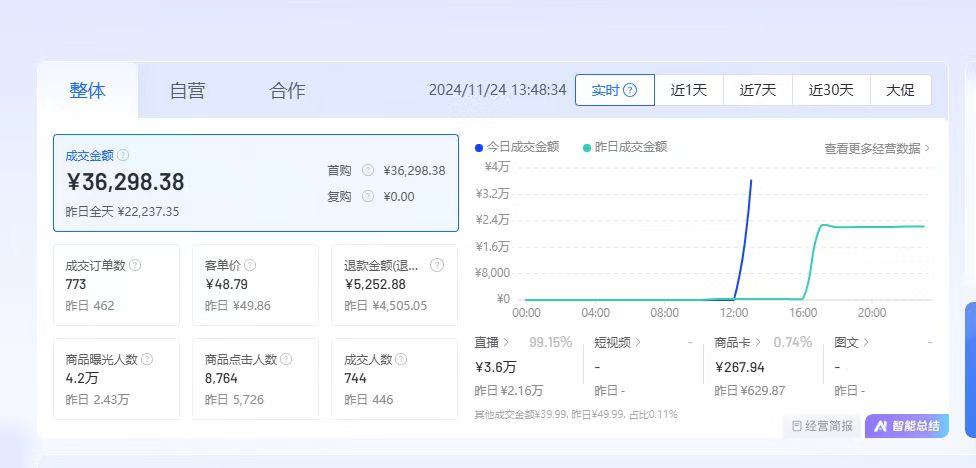Select the 客单价 ¥48.79 card
The height and width of the screenshot is (468, 976).
pyautogui.click(x=256, y=285)
